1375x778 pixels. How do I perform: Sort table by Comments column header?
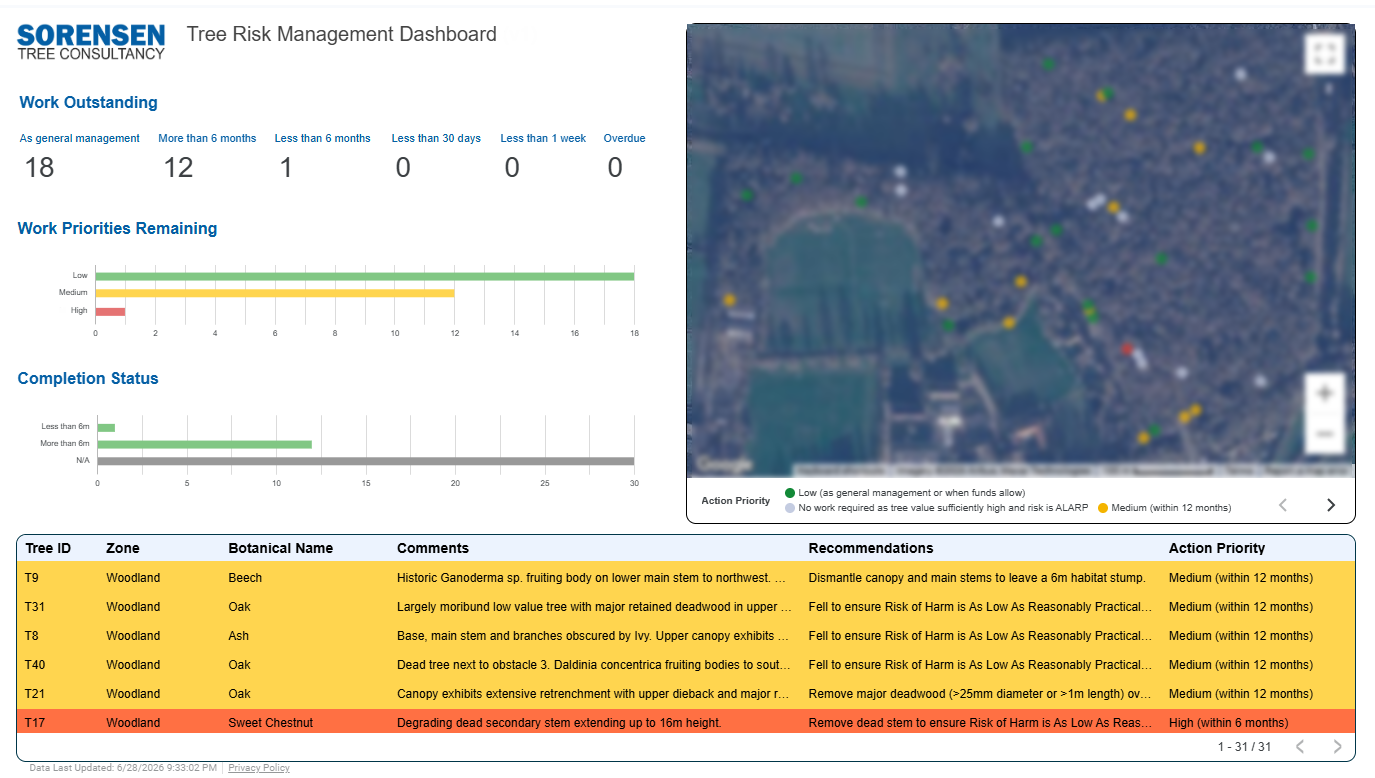pyautogui.click(x=433, y=548)
